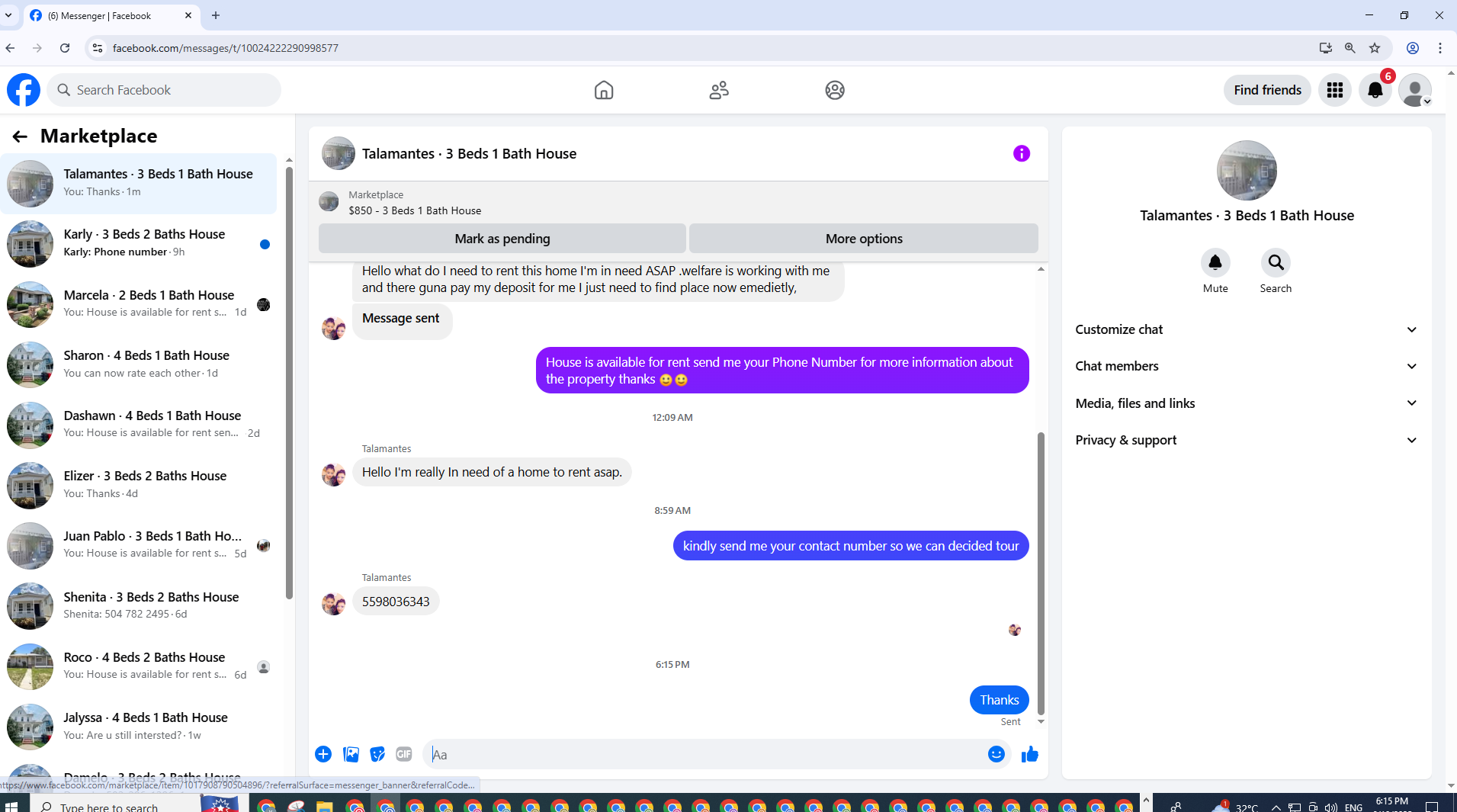Send a thumbs-up like

click(1030, 754)
